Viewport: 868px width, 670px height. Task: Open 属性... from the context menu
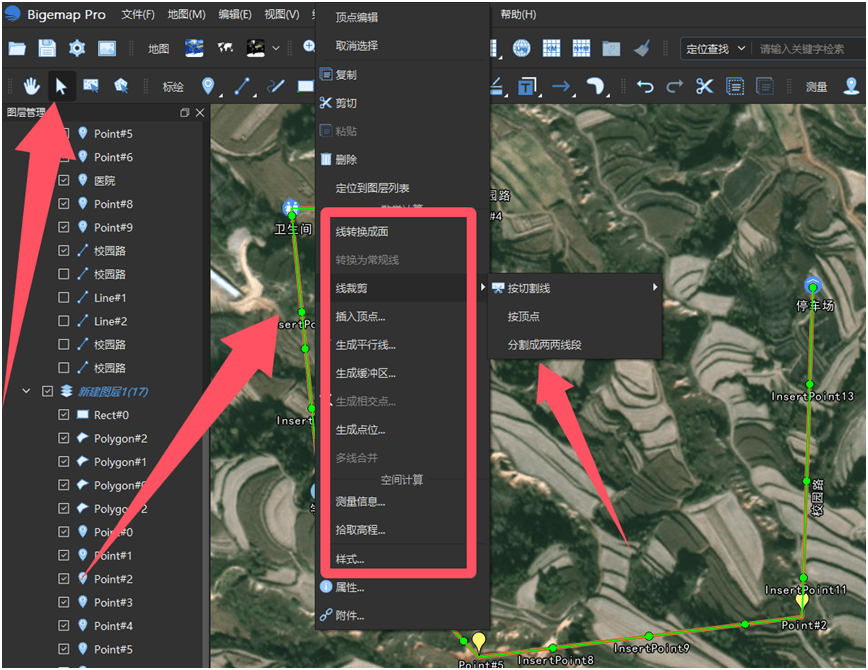tap(402, 587)
